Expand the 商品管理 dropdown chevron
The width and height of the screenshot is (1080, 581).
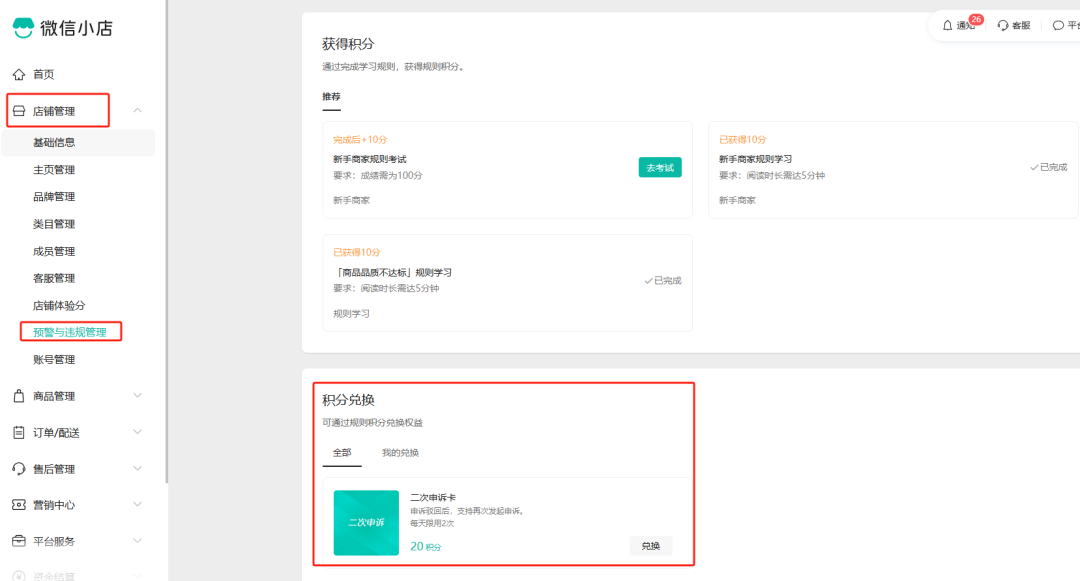139,395
